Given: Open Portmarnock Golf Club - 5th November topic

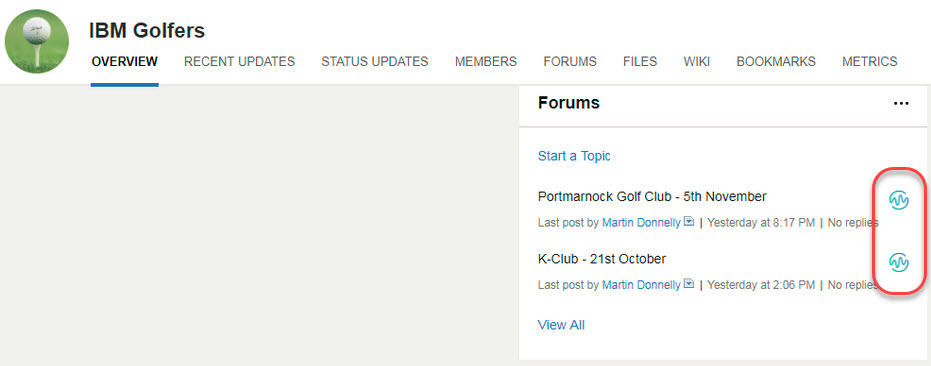Looking at the screenshot, I should [x=652, y=196].
